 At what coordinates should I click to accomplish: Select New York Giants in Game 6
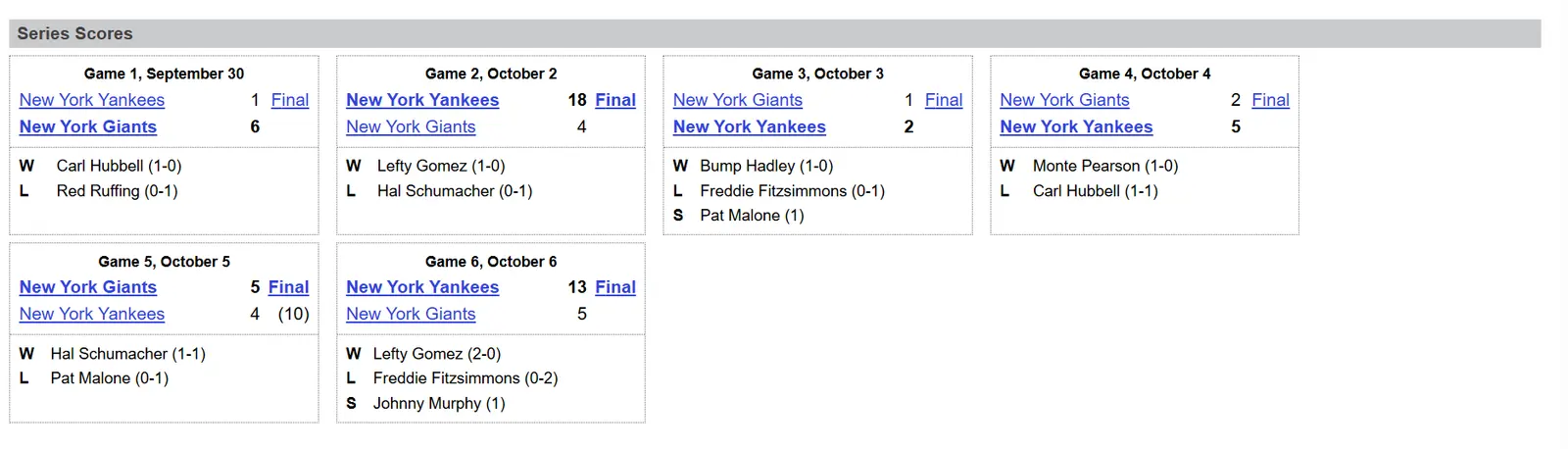point(411,314)
